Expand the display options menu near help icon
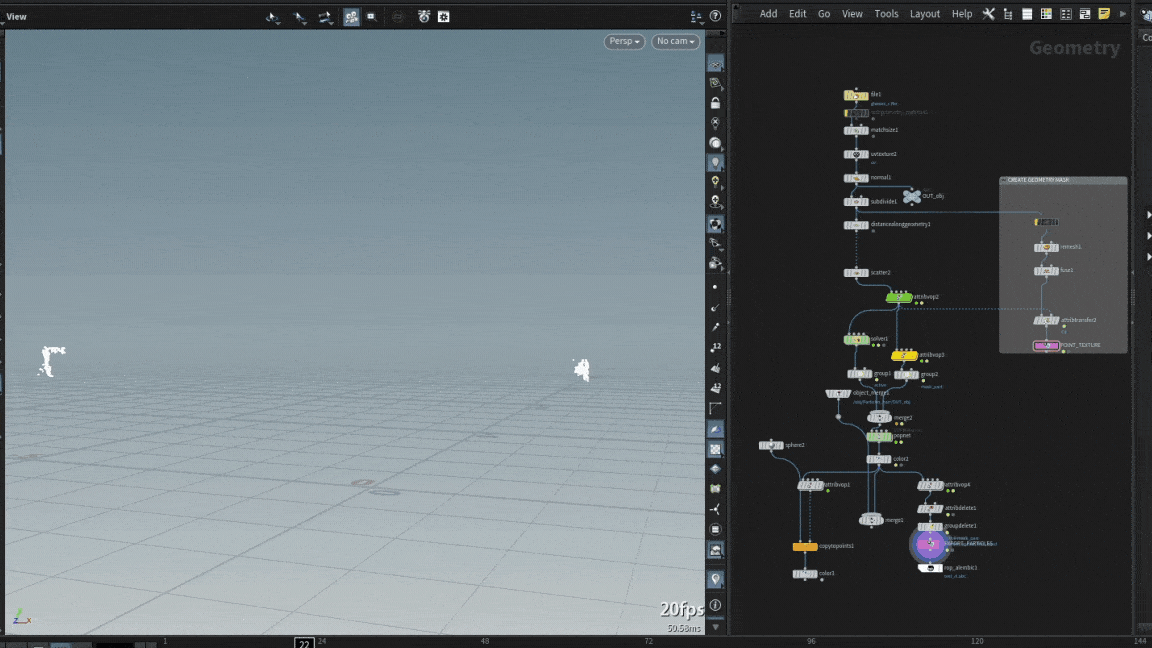 click(x=697, y=17)
